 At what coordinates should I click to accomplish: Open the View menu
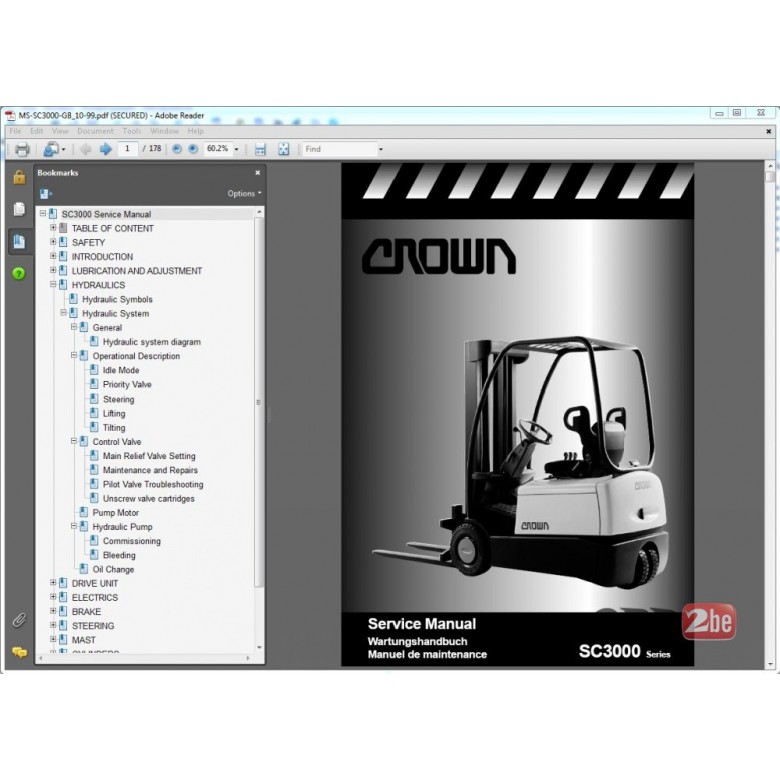60,131
